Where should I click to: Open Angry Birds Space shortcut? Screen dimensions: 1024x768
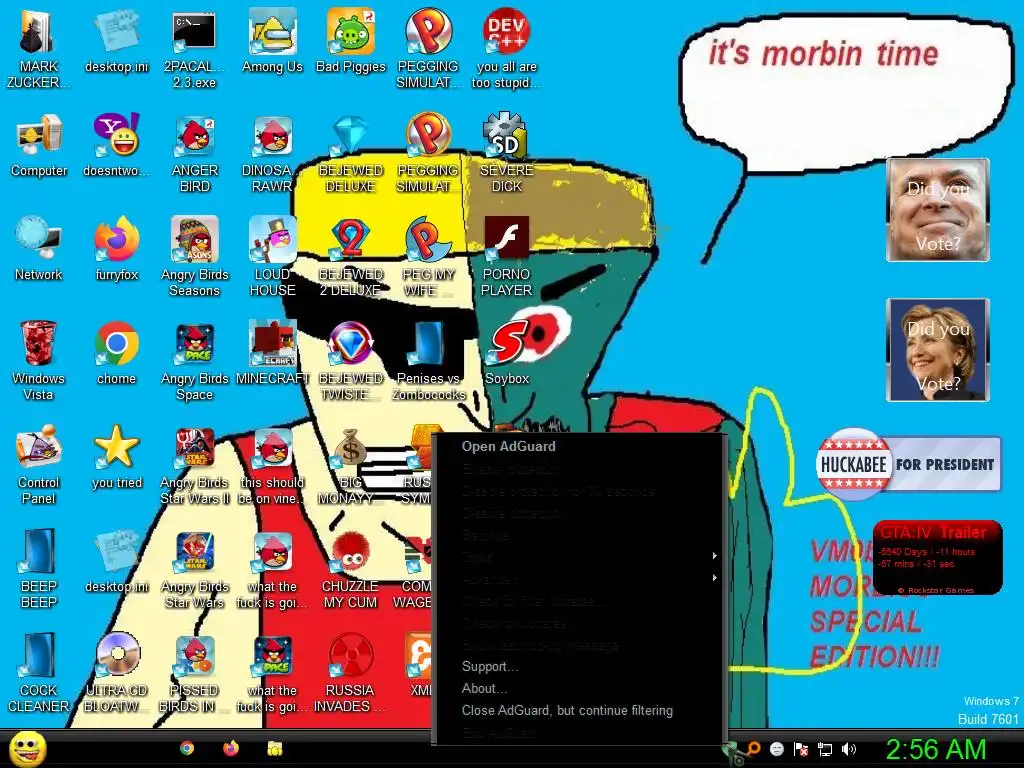tap(195, 360)
